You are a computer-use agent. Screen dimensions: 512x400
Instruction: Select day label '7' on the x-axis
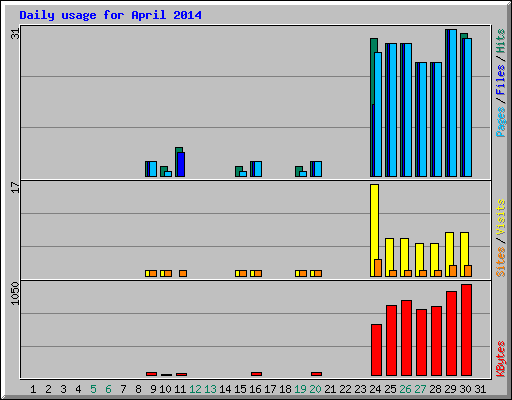(x=123, y=389)
